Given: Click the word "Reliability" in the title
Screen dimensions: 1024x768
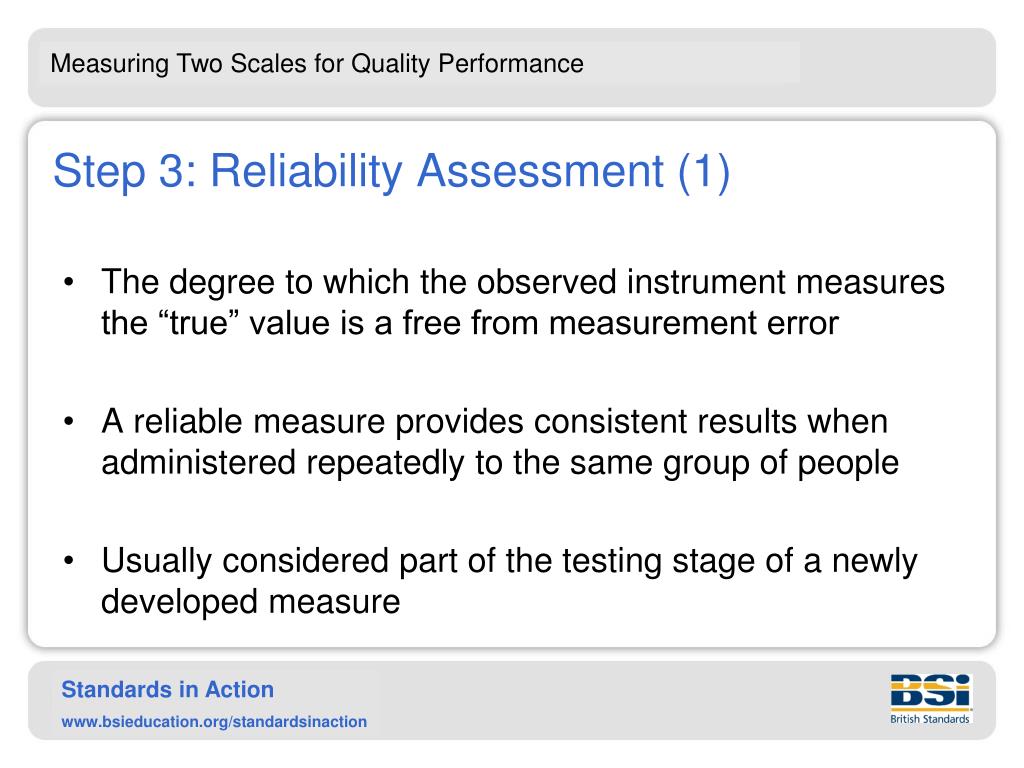Looking at the screenshot, I should pos(306,172).
